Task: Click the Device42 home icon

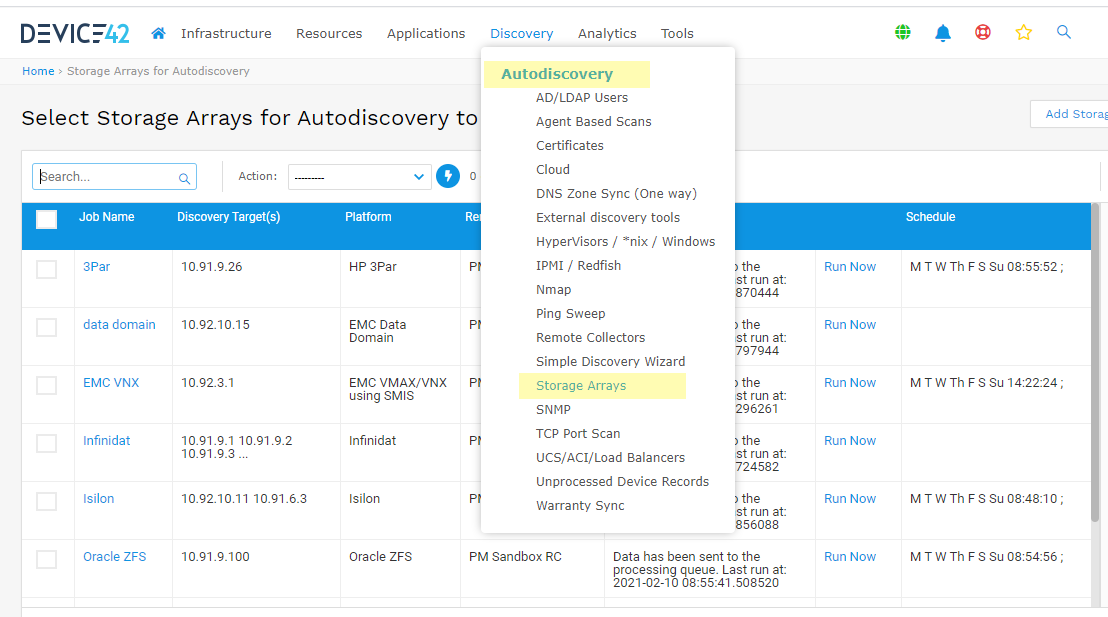Action: click(158, 32)
